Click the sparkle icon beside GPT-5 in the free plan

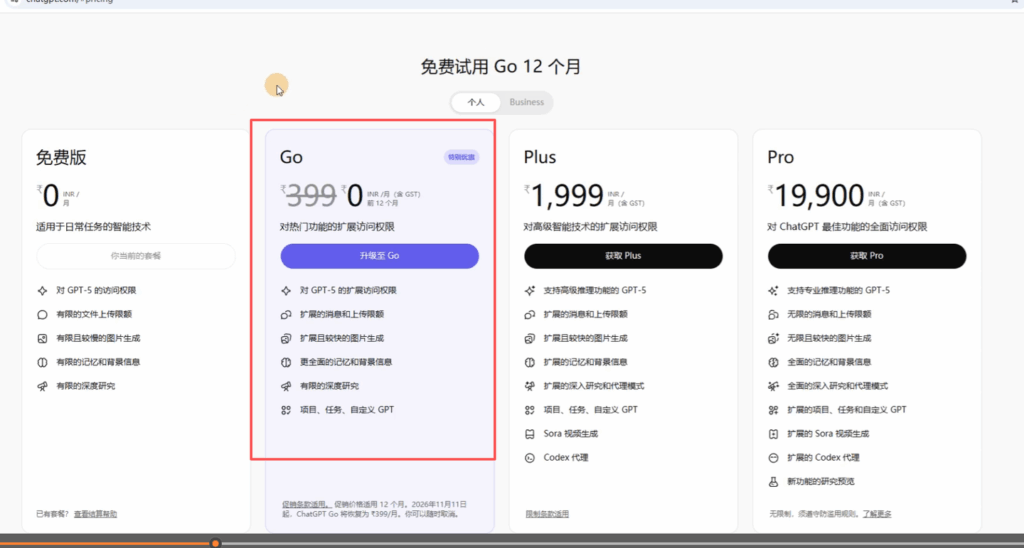[42, 291]
